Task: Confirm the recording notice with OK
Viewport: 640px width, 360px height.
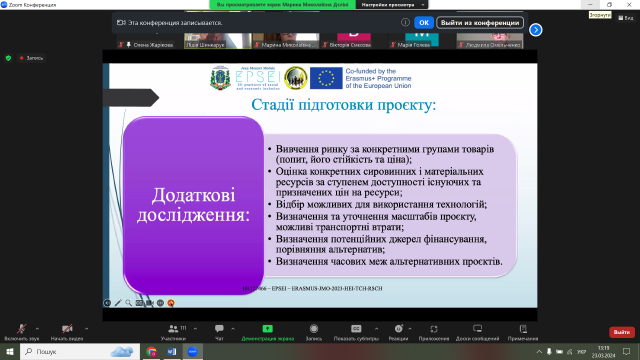Action: click(x=424, y=22)
